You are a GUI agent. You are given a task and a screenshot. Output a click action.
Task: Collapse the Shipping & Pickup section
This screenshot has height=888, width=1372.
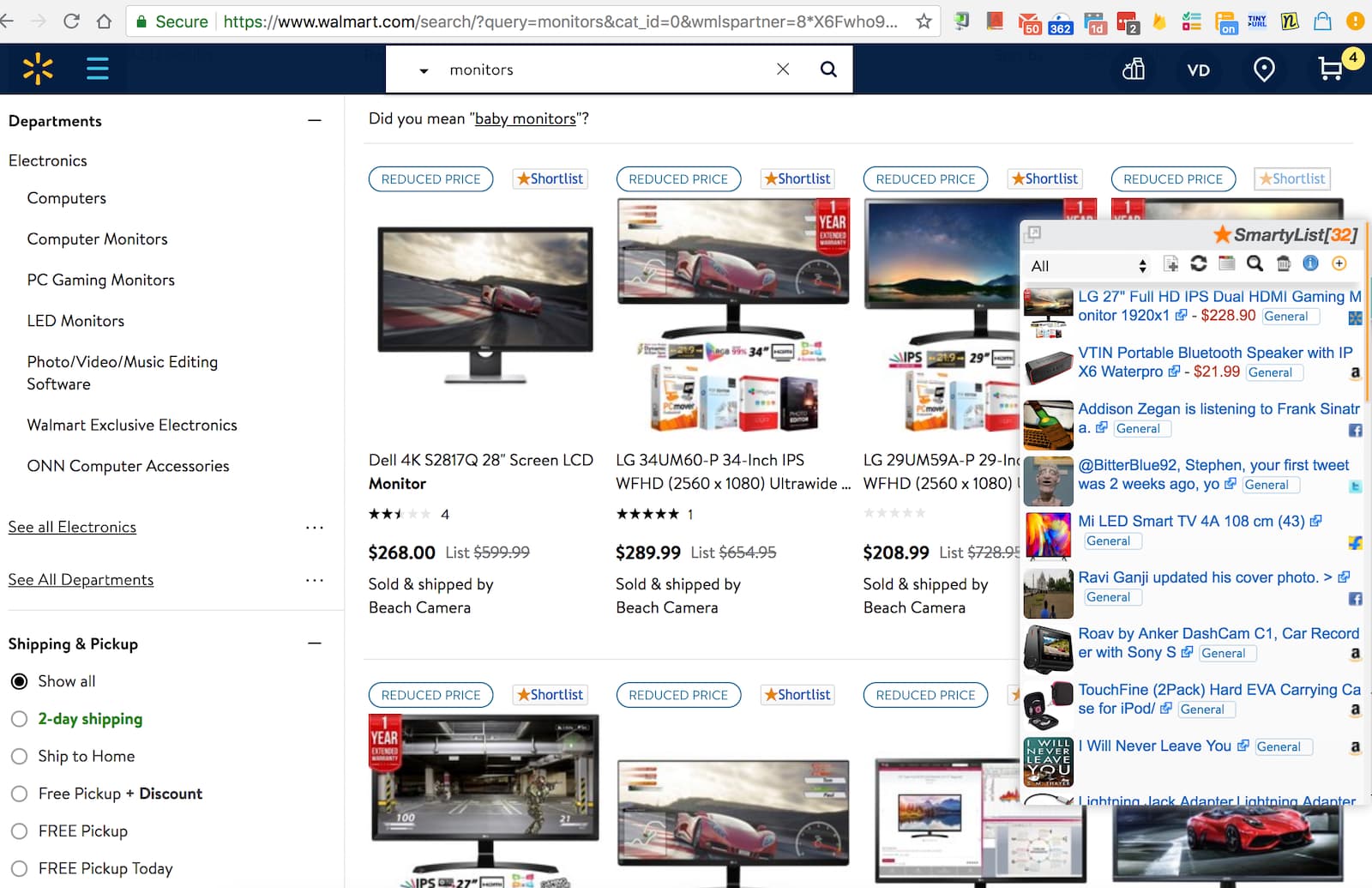pyautogui.click(x=315, y=643)
